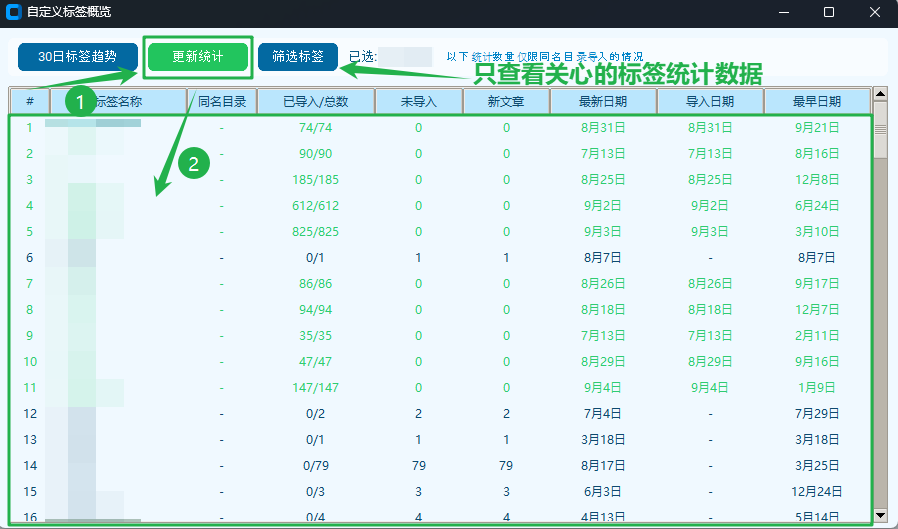Image resolution: width=898 pixels, height=529 pixels.
Task: Click the vertical scrollbar thumb
Action: pyautogui.click(x=880, y=130)
